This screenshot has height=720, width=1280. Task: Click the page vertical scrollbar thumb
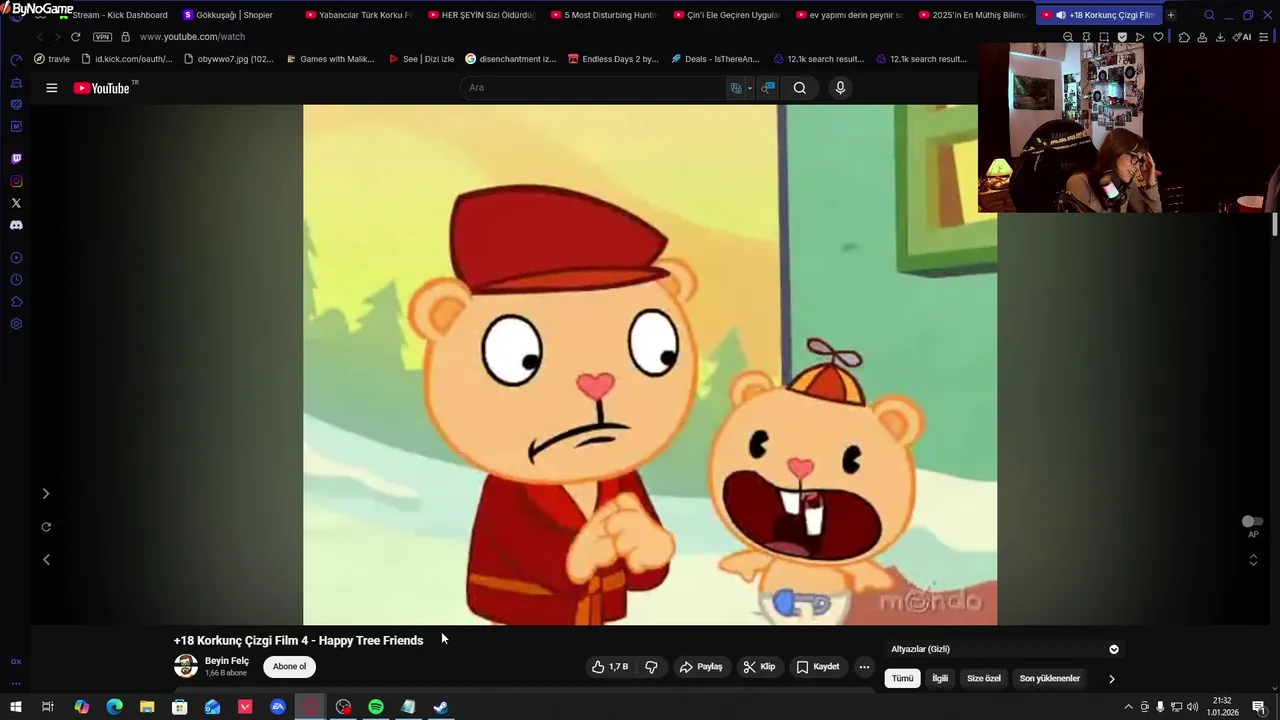[x=1275, y=224]
